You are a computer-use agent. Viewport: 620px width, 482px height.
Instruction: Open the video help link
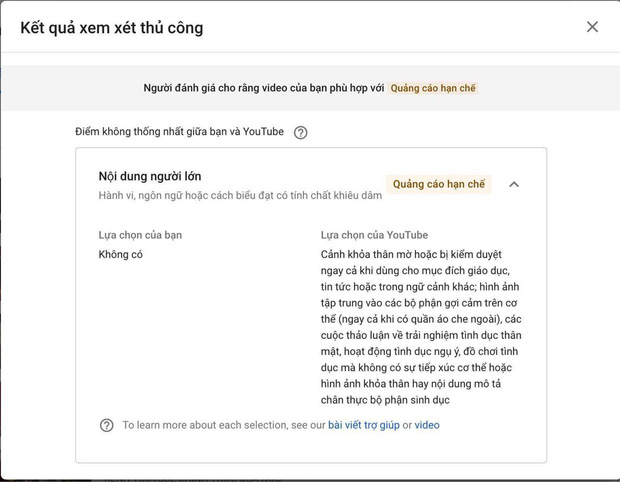click(x=427, y=425)
